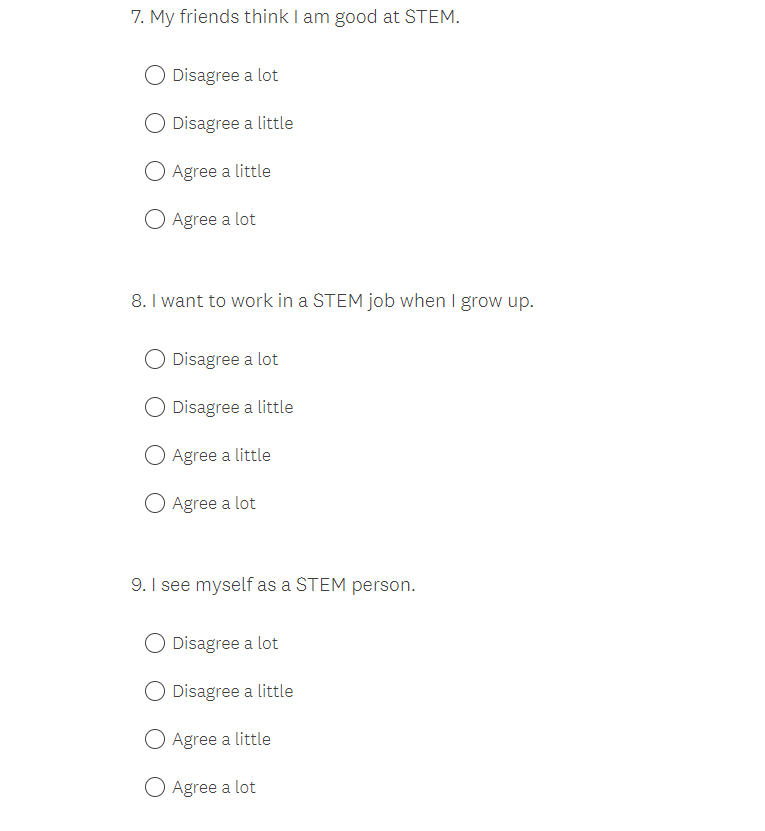Screen dimensions: 765x831
Task: Click the 'Agree a little' label text in question 8
Action: pos(221,455)
